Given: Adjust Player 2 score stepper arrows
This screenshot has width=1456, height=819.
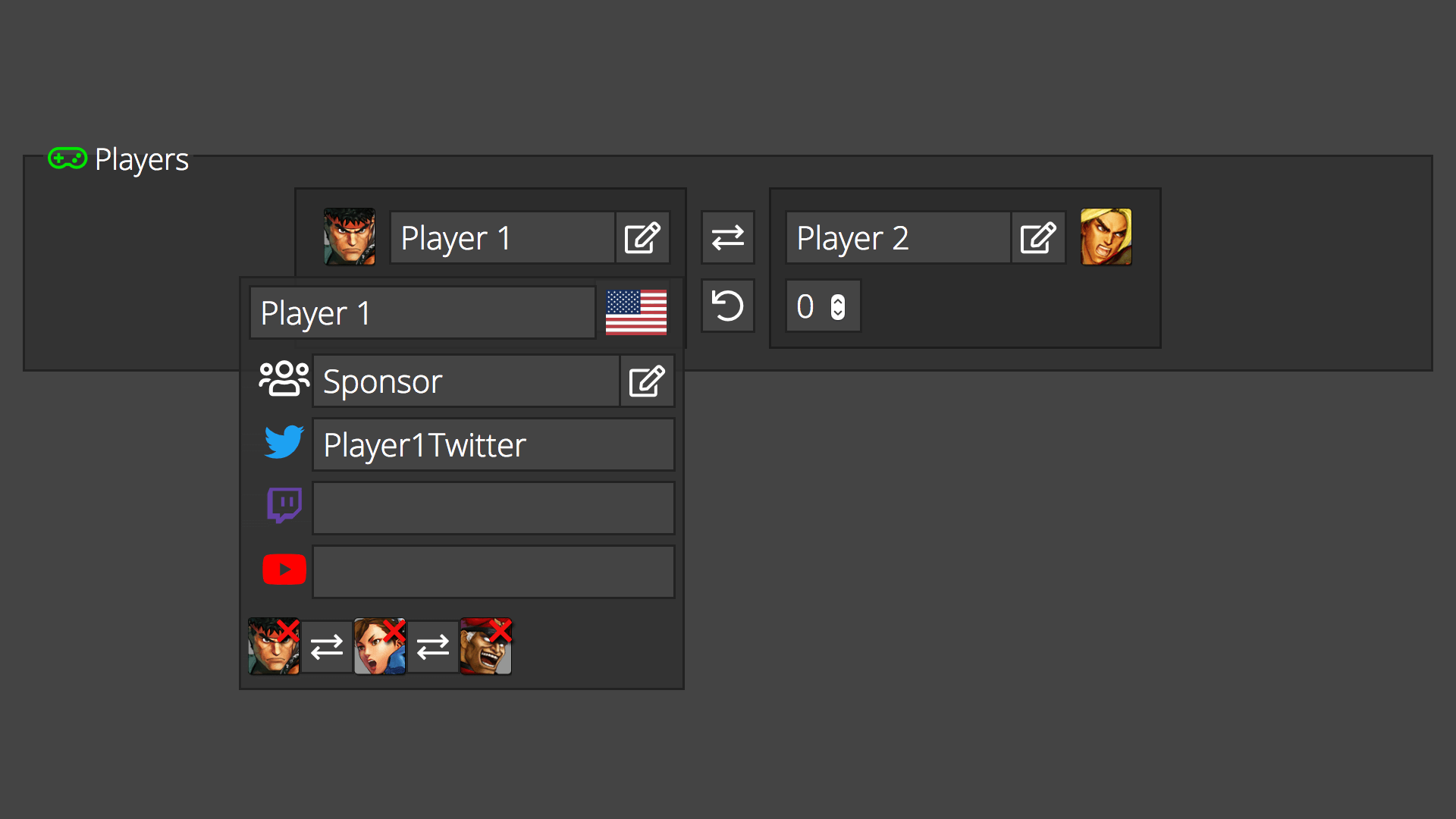Looking at the screenshot, I should click(x=838, y=306).
